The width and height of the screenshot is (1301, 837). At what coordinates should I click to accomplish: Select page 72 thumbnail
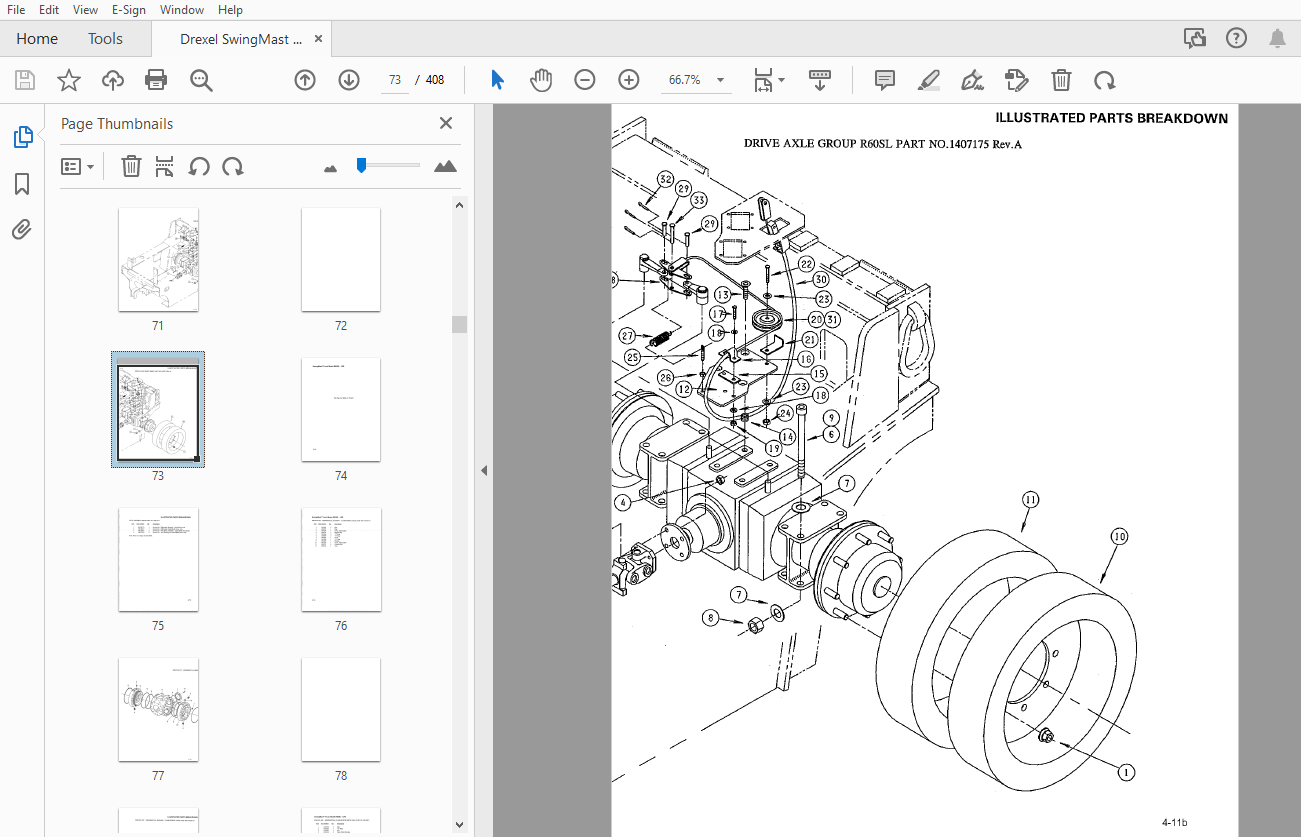[x=341, y=259]
